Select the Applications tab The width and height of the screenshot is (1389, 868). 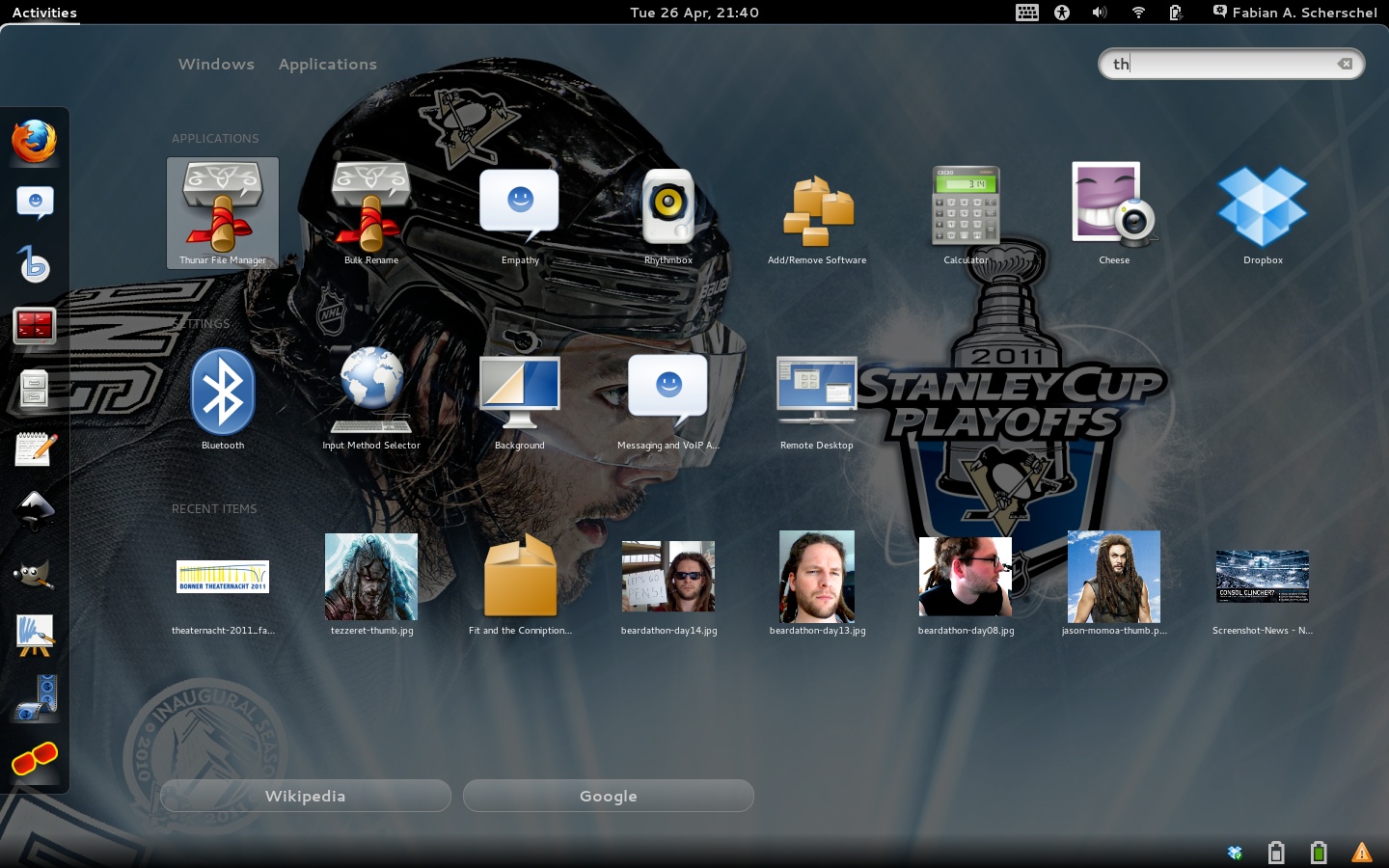(328, 64)
